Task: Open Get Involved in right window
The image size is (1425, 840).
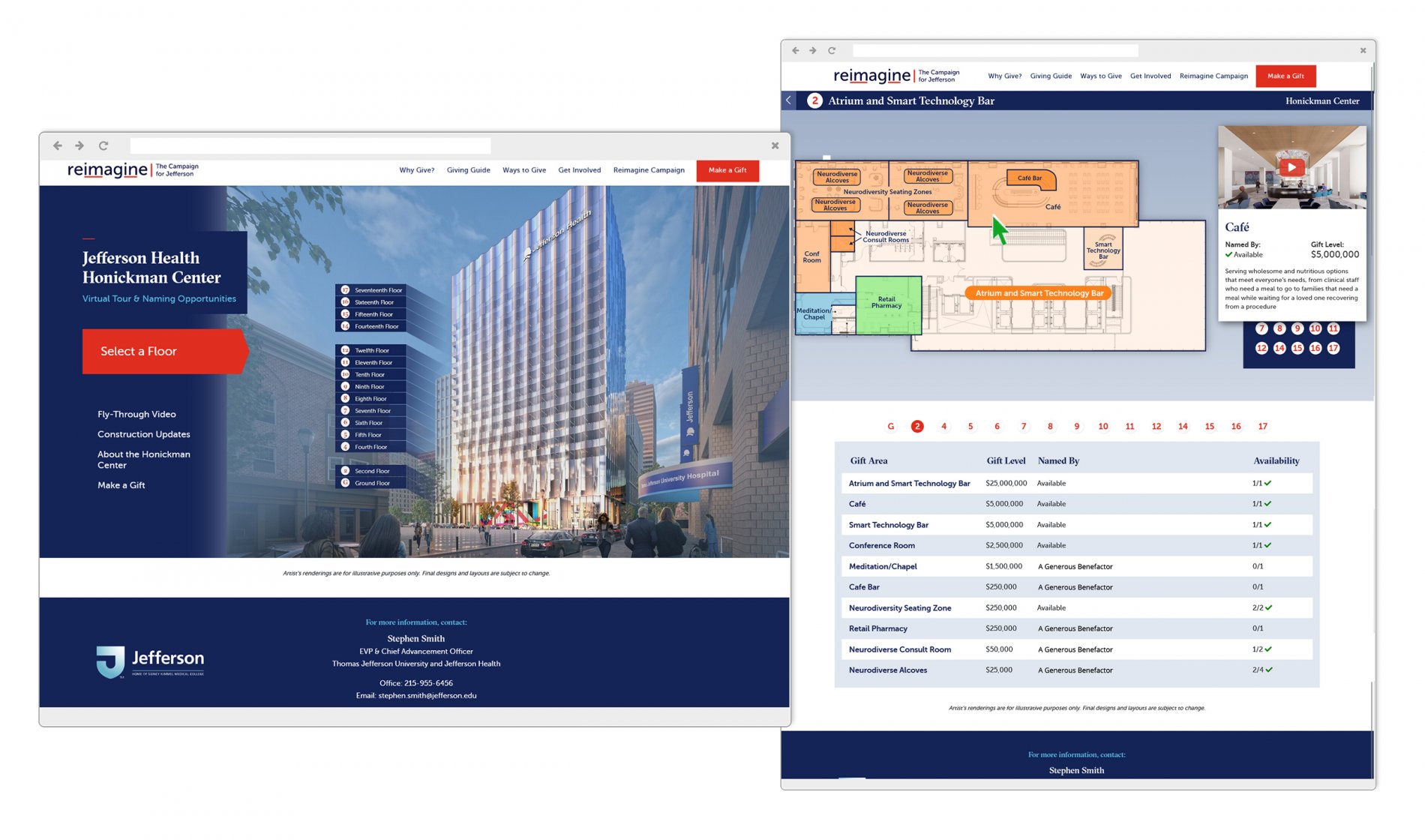Action: [1150, 76]
